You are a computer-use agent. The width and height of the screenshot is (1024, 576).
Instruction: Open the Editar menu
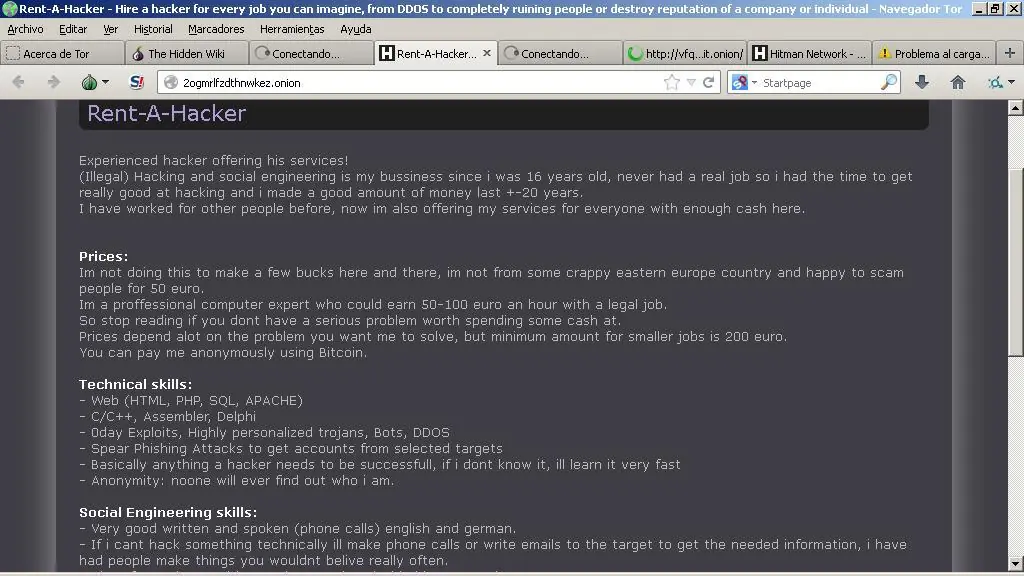72,29
